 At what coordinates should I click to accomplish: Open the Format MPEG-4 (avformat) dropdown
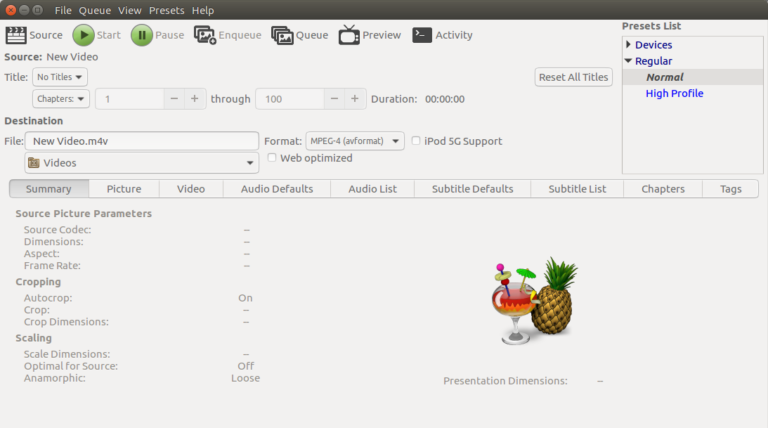pos(355,141)
